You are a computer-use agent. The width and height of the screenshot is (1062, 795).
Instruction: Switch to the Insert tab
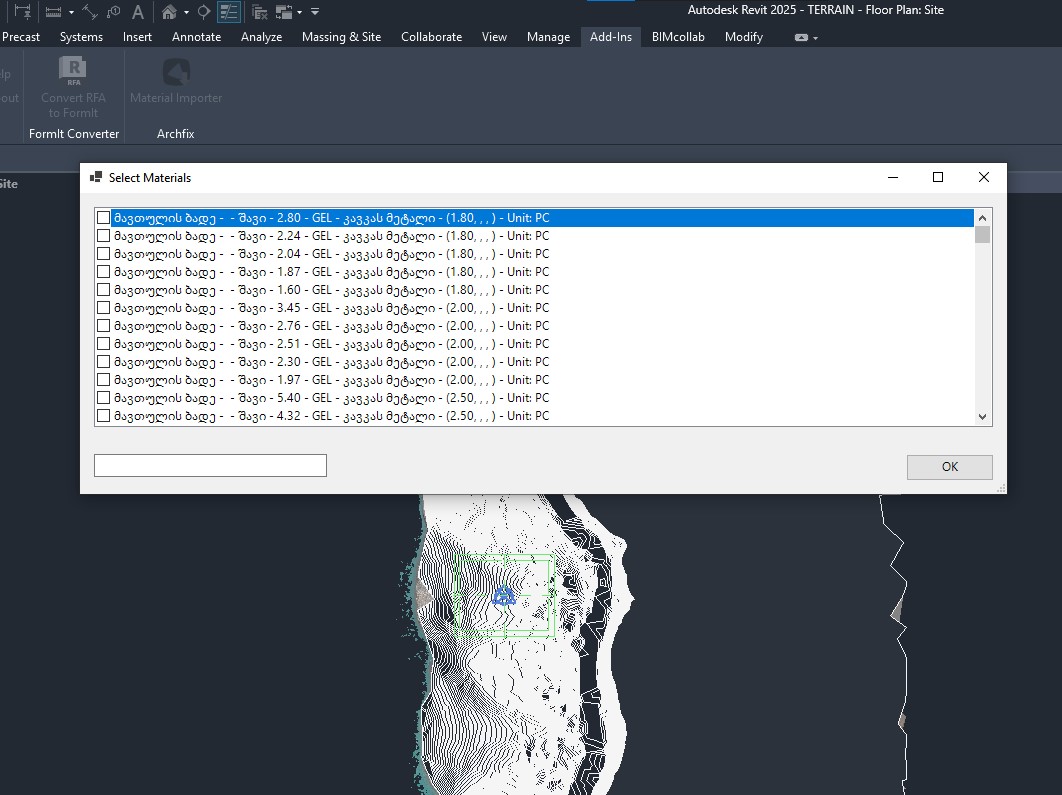click(137, 37)
